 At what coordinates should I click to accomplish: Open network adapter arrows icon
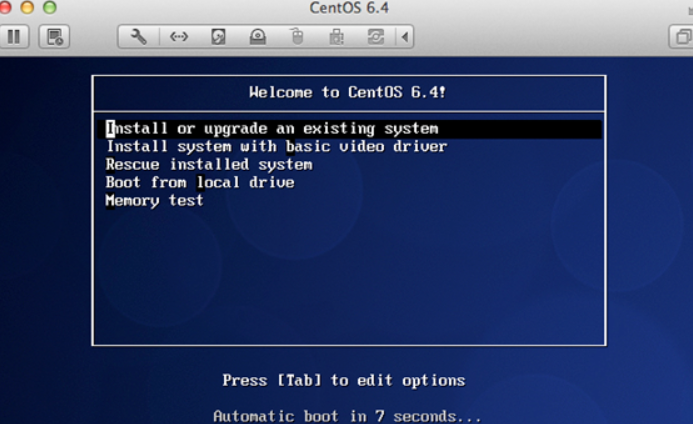[179, 37]
